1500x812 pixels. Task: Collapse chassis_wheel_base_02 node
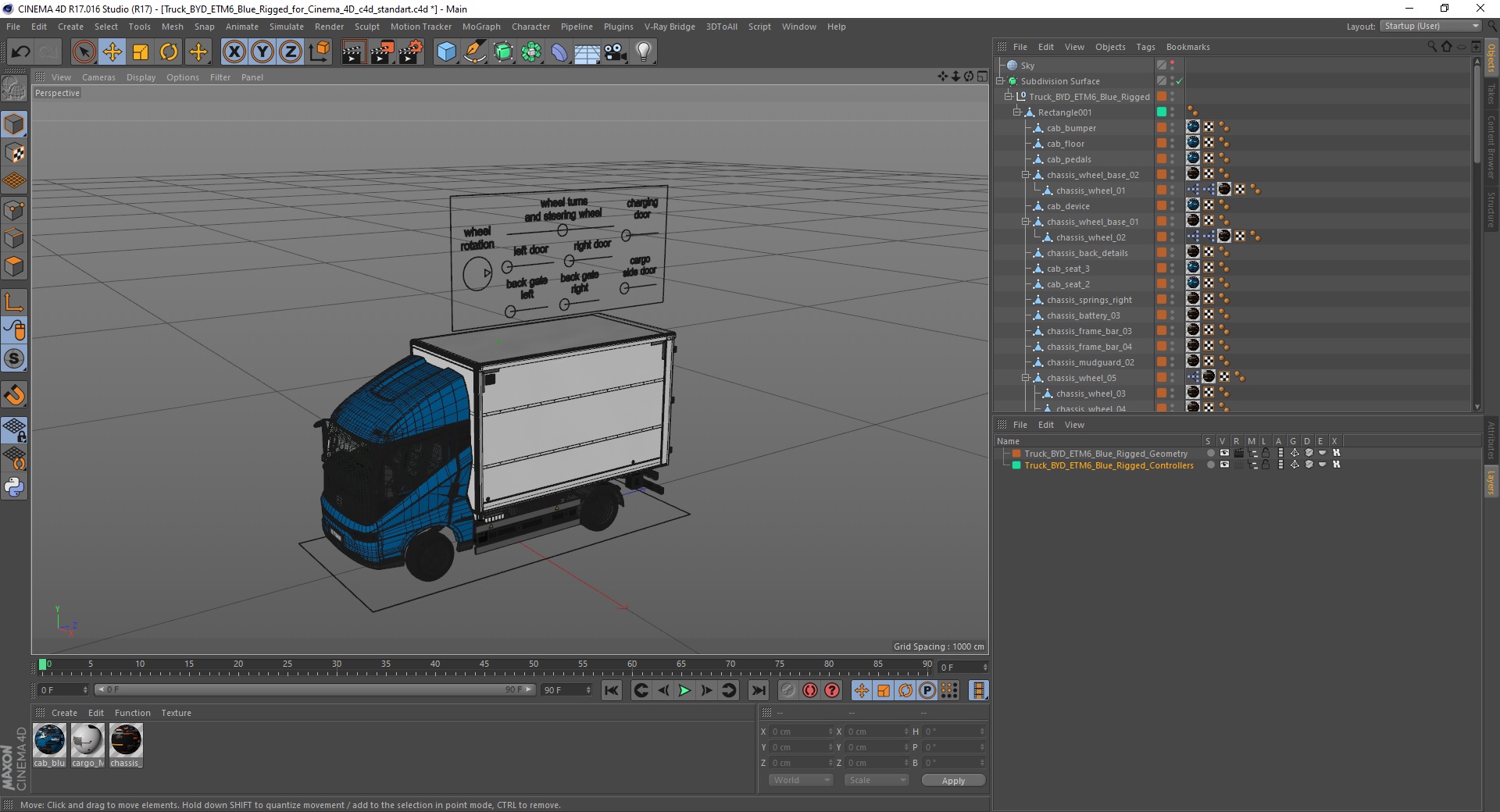click(1026, 175)
